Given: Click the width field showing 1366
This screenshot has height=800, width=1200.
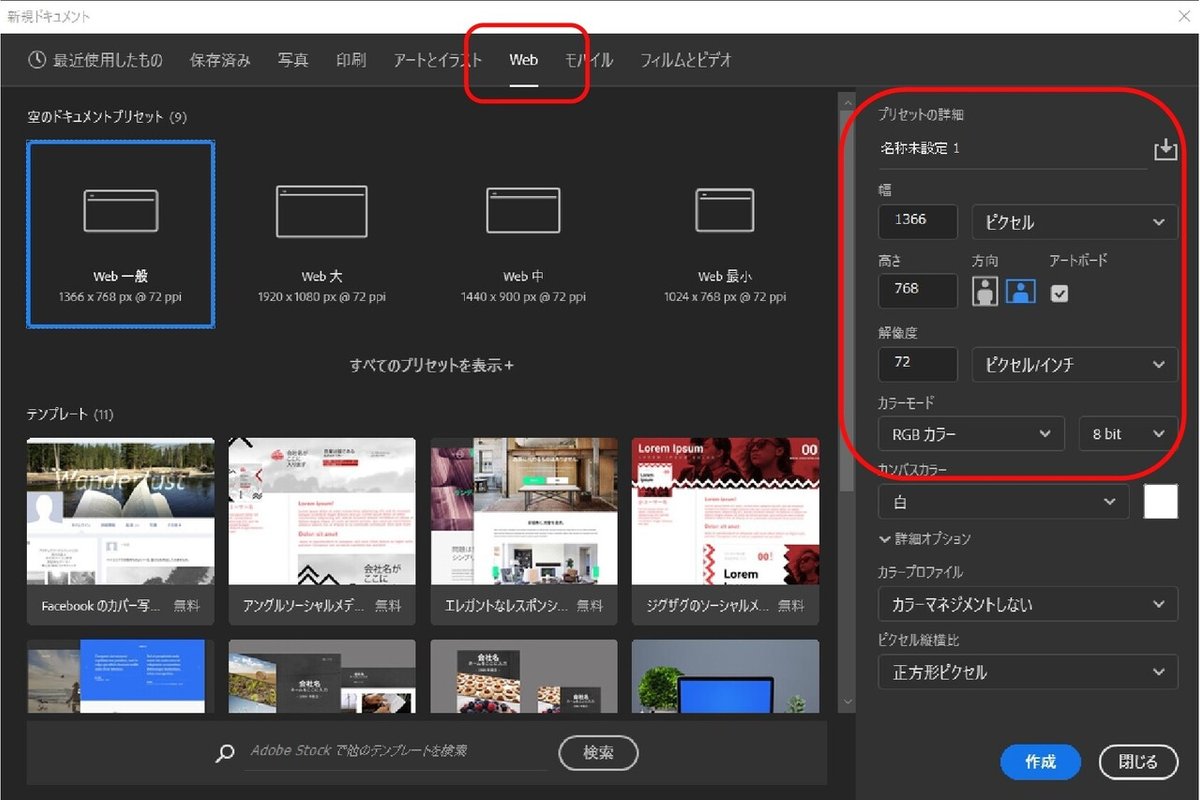Looking at the screenshot, I should click(918, 221).
